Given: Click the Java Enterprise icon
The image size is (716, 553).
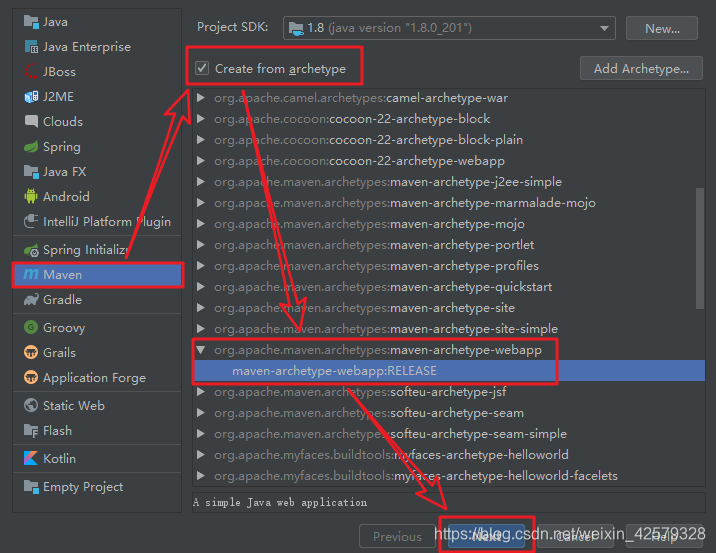Looking at the screenshot, I should coord(31,47).
